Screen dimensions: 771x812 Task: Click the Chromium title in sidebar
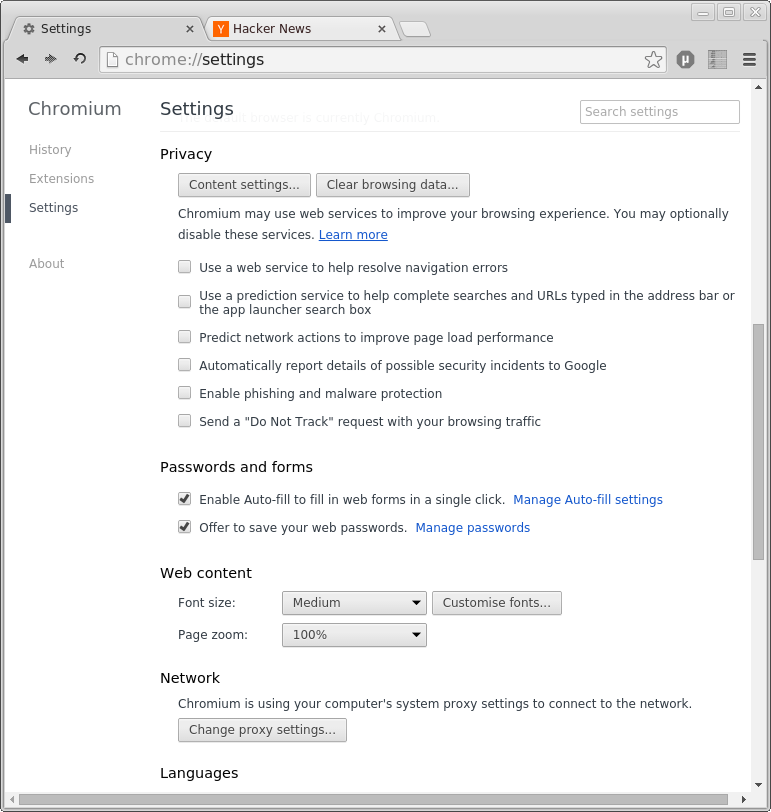pyautogui.click(x=75, y=109)
